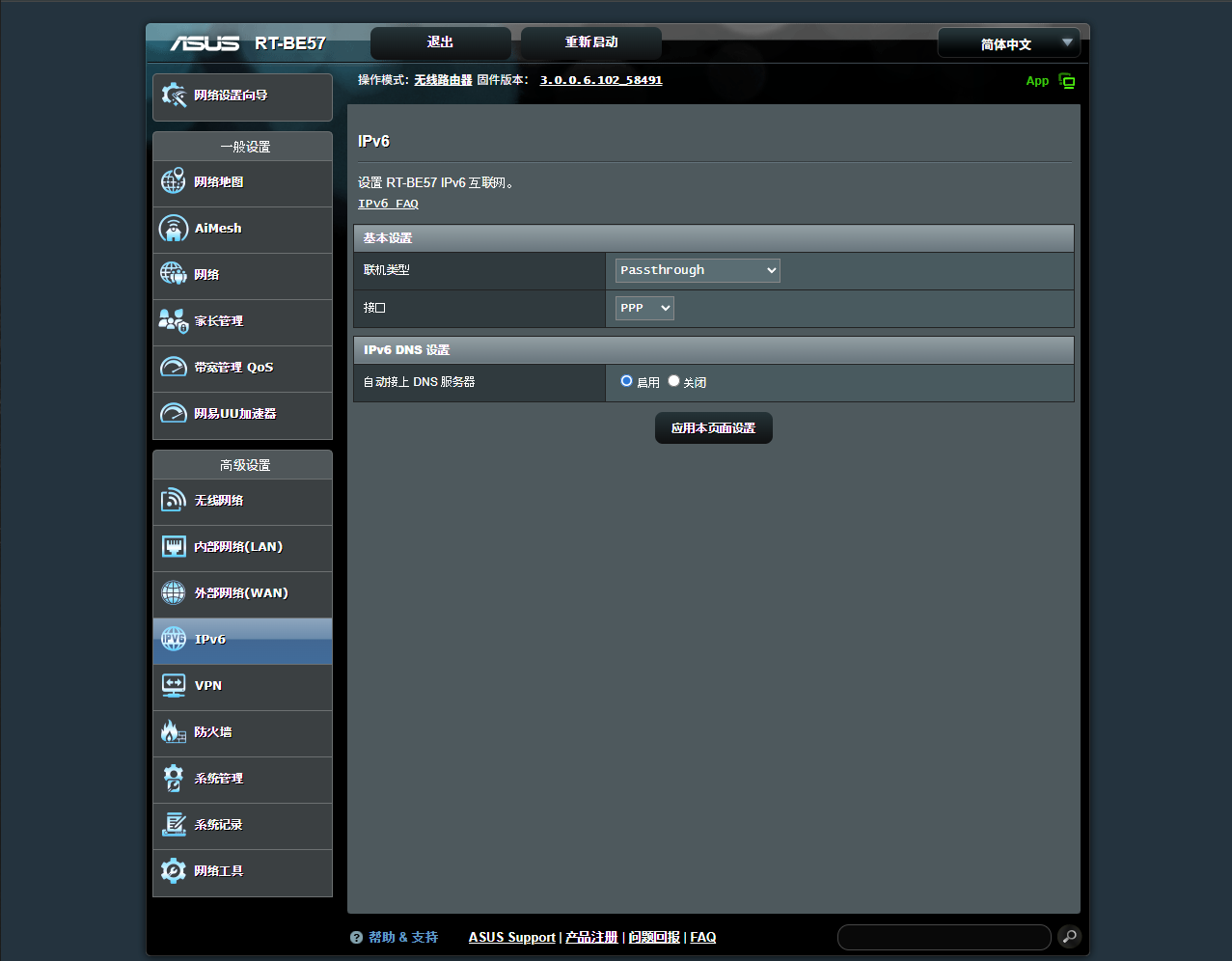Select the 关闭 radio for DNS server
Screen dimensions: 1232x961
click(673, 381)
